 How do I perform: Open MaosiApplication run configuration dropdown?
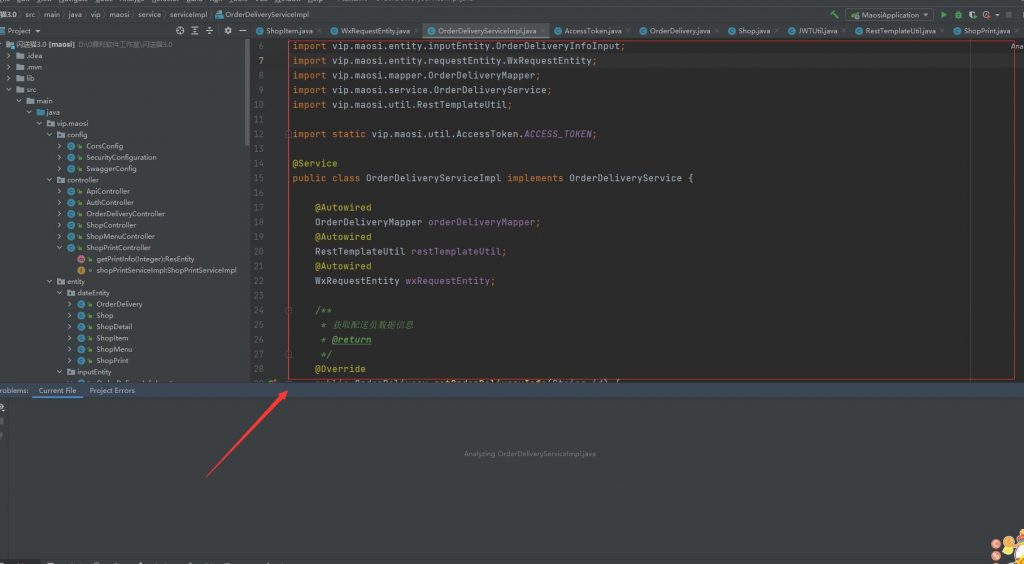[x=890, y=14]
